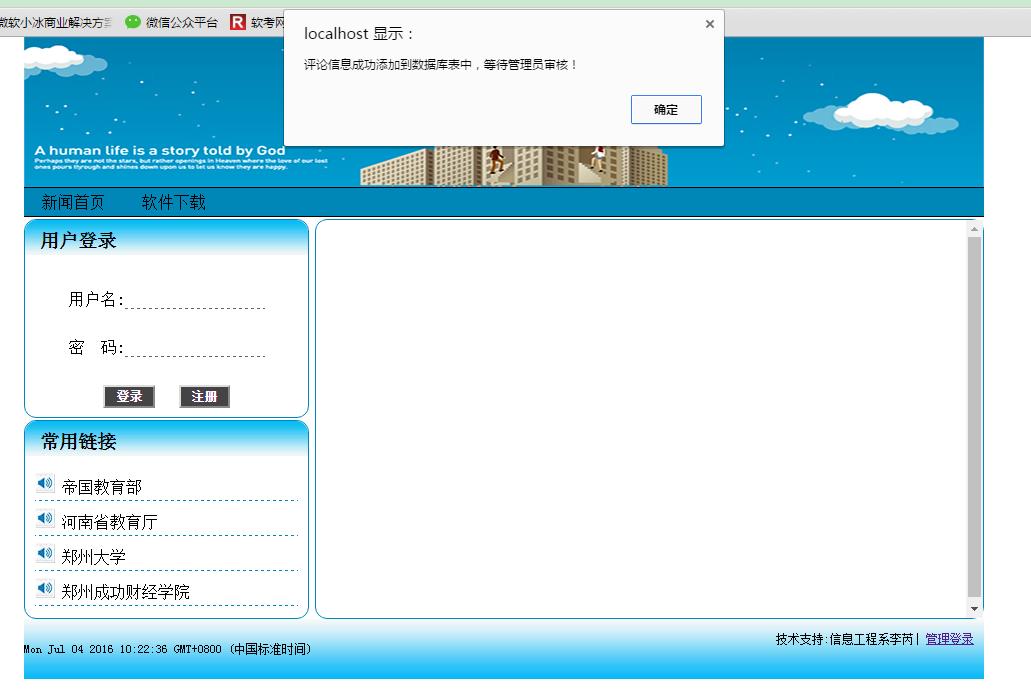
Task: Click the 注册 registration button
Action: (x=204, y=396)
